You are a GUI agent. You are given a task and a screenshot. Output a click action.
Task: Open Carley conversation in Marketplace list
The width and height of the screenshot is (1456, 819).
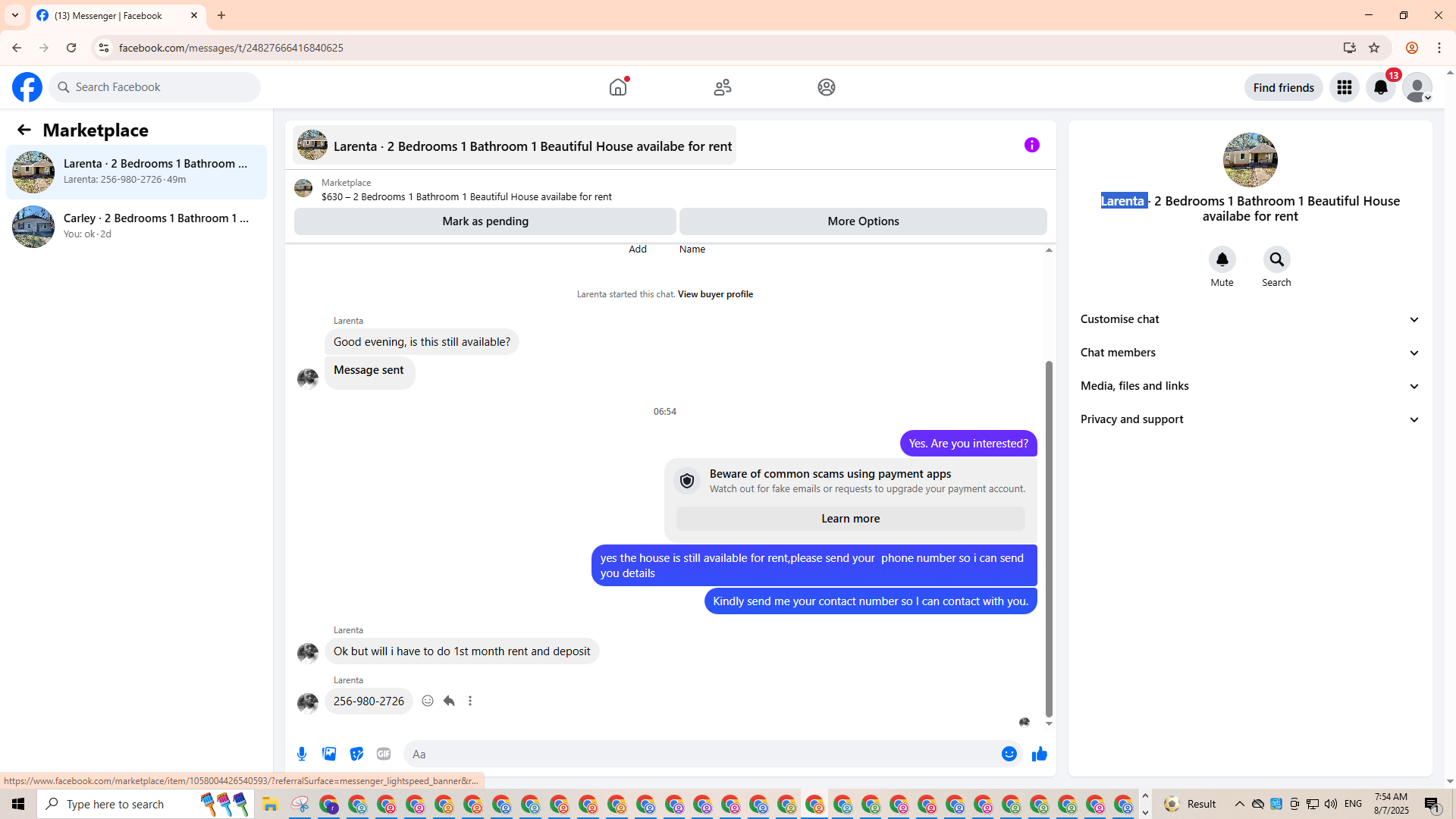pos(136,227)
